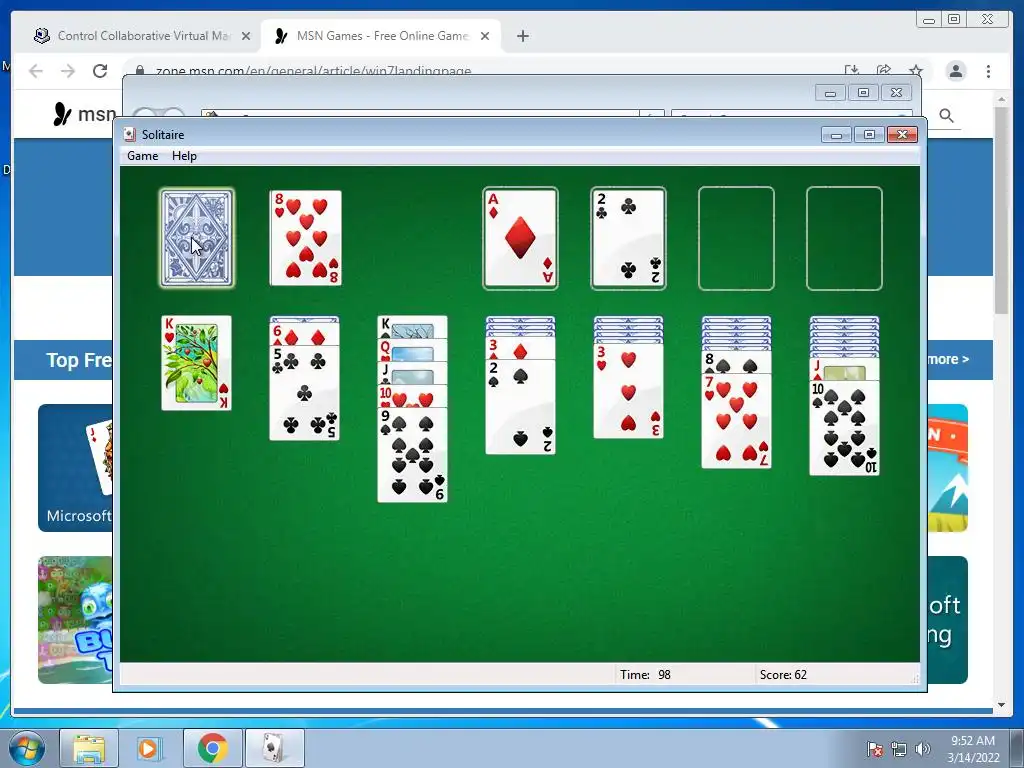Select the 10 of spades card

(x=844, y=428)
